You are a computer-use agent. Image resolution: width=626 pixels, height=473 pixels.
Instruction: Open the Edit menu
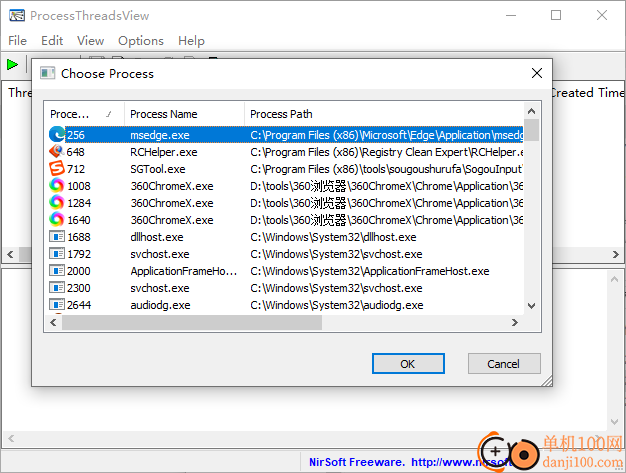point(52,41)
